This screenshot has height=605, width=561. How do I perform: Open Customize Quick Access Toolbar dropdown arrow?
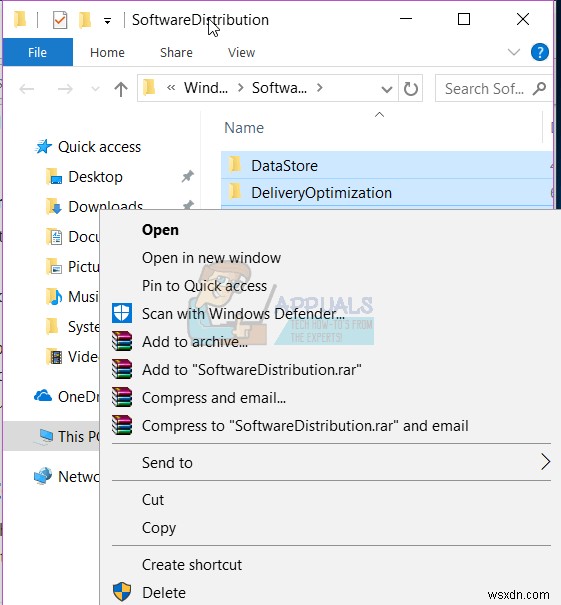tap(108, 21)
